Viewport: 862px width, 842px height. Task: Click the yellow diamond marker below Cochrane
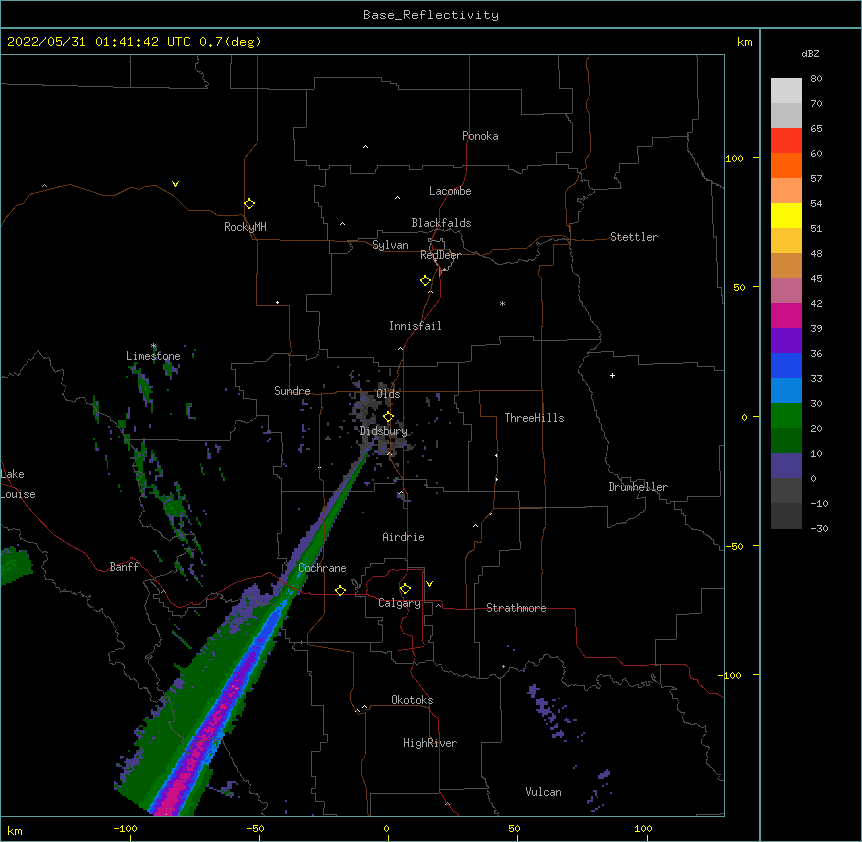point(340,590)
